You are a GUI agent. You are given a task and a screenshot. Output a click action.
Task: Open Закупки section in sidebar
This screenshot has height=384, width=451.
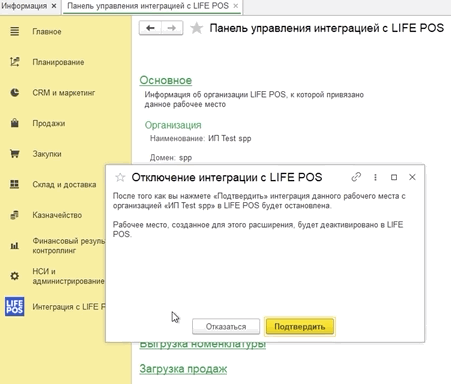[x=47, y=154]
